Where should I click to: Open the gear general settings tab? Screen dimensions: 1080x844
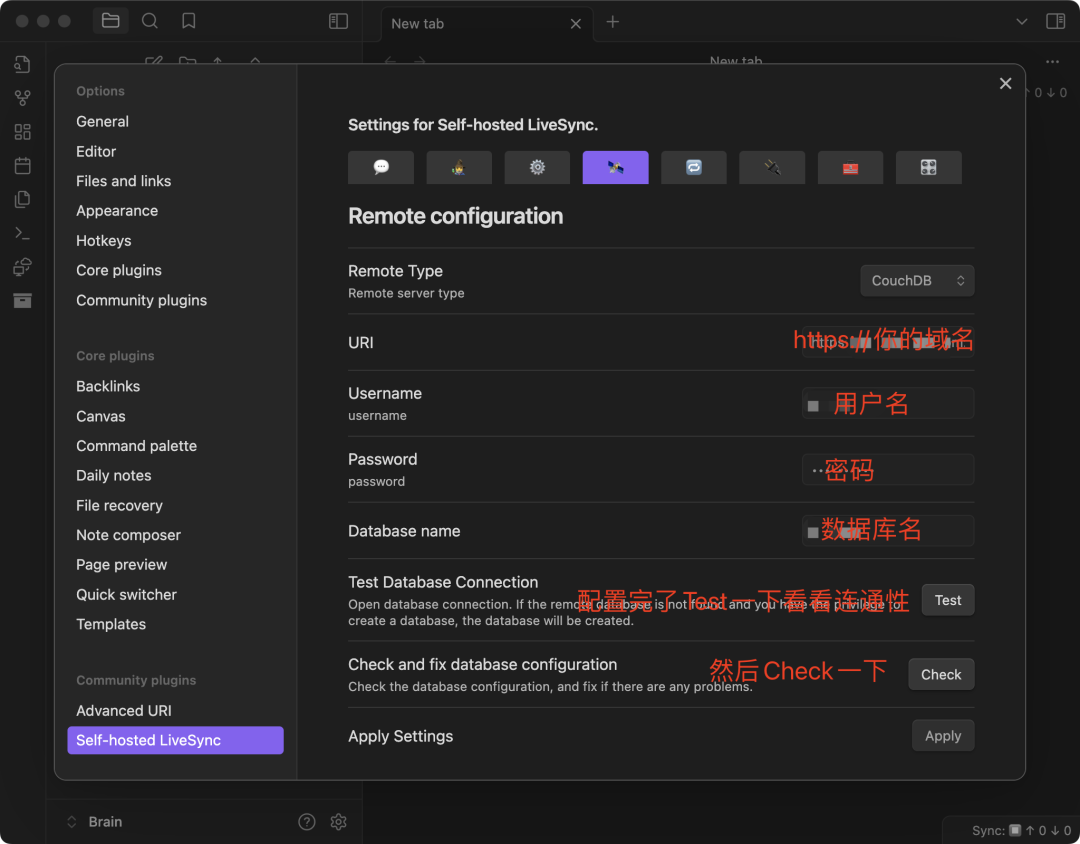pos(537,167)
